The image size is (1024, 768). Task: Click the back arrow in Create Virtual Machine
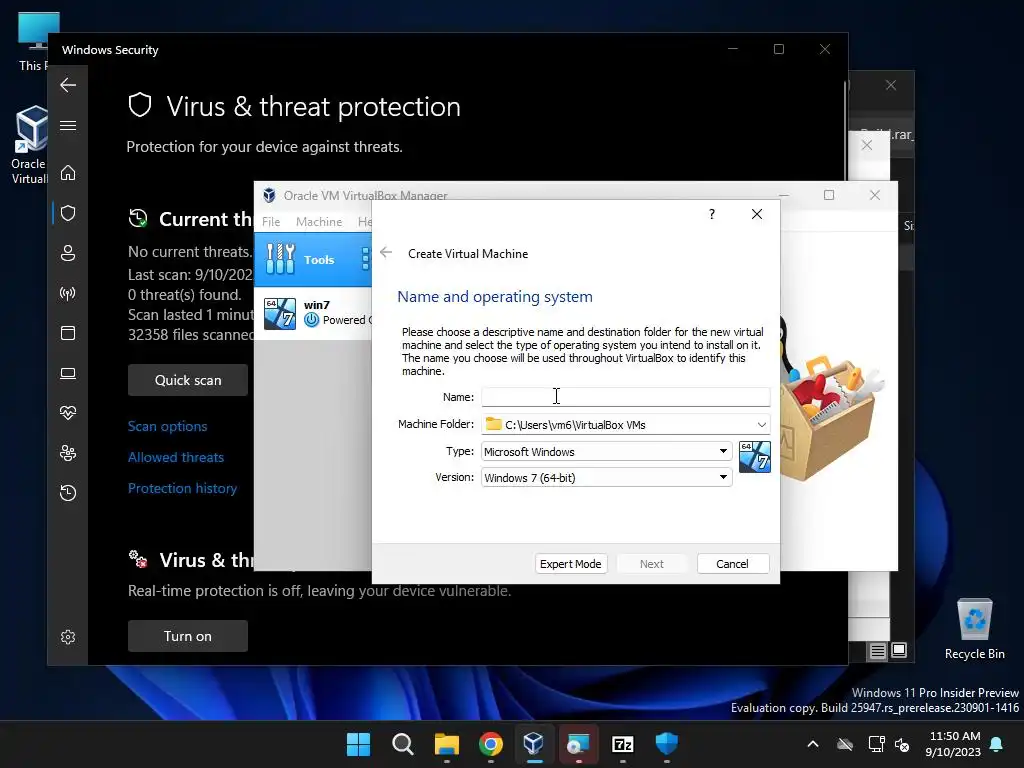[386, 253]
